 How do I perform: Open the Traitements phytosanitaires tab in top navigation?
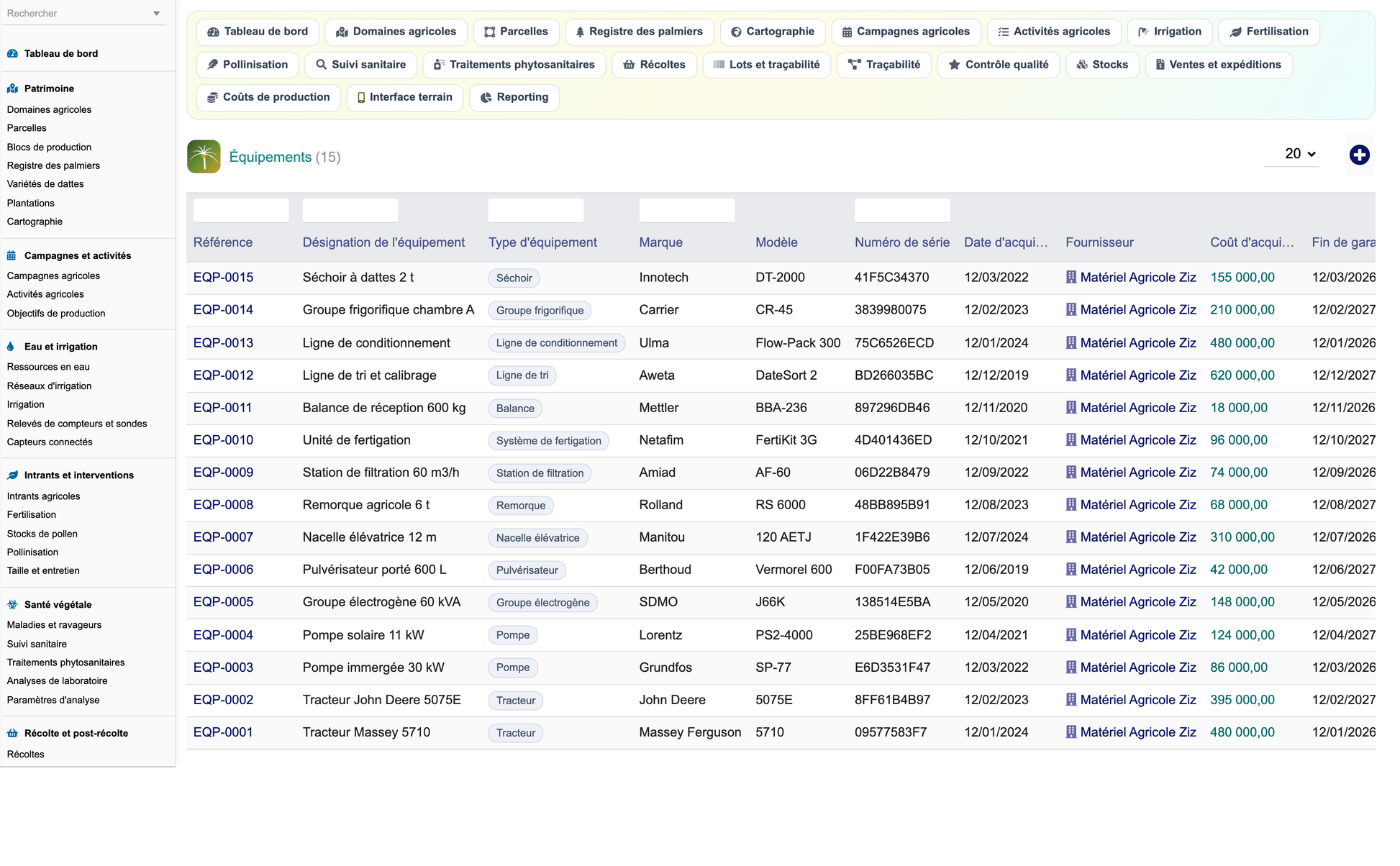[514, 65]
